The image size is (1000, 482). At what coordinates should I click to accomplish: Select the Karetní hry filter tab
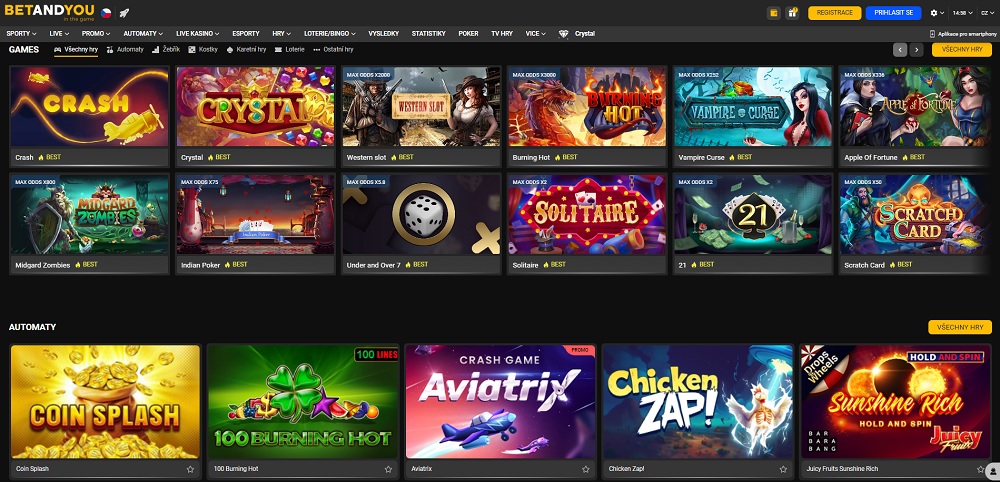click(246, 49)
